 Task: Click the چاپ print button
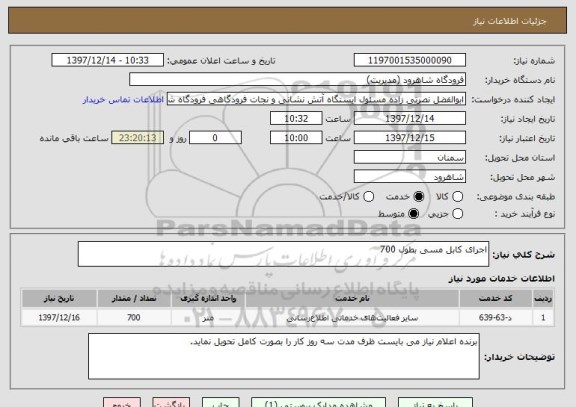[x=220, y=402]
